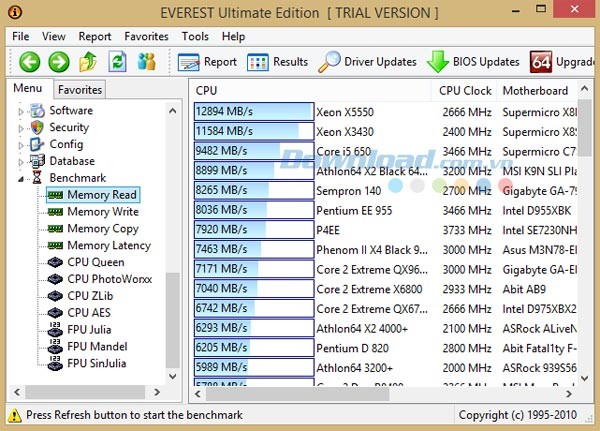Open Results from the toolbar

277,62
